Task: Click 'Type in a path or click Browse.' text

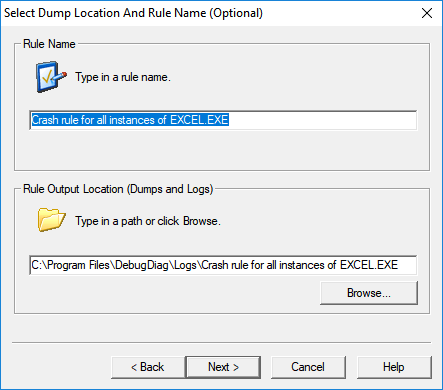Action: [x=148, y=221]
